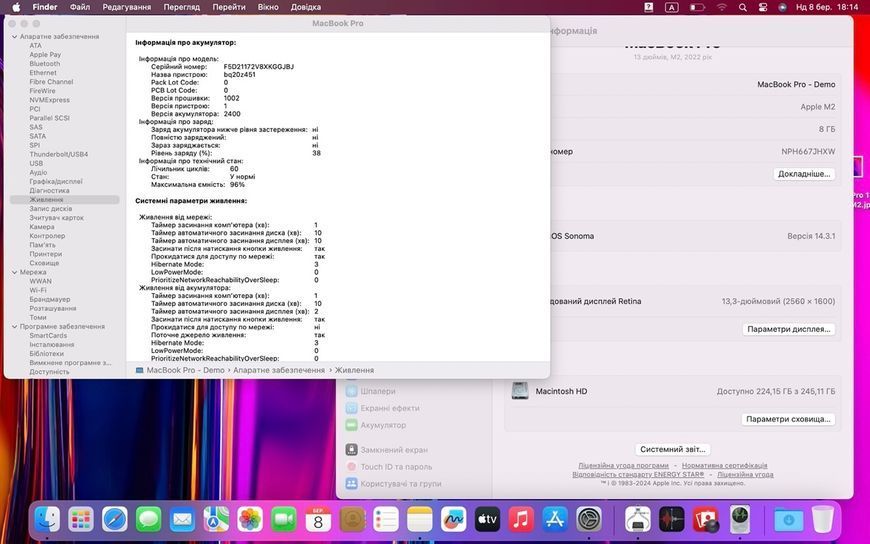
Task: Launch FaceTime from the Dock
Action: (284, 520)
